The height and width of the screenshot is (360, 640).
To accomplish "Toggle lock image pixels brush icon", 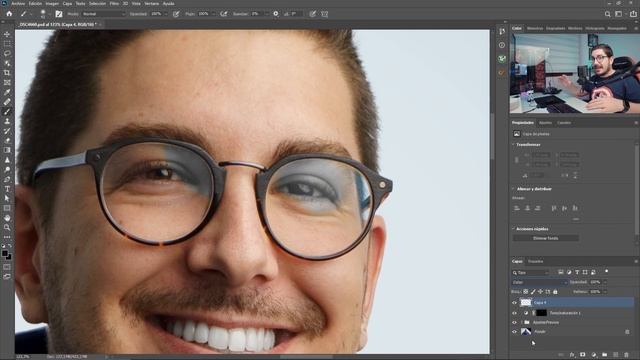I will [x=533, y=292].
